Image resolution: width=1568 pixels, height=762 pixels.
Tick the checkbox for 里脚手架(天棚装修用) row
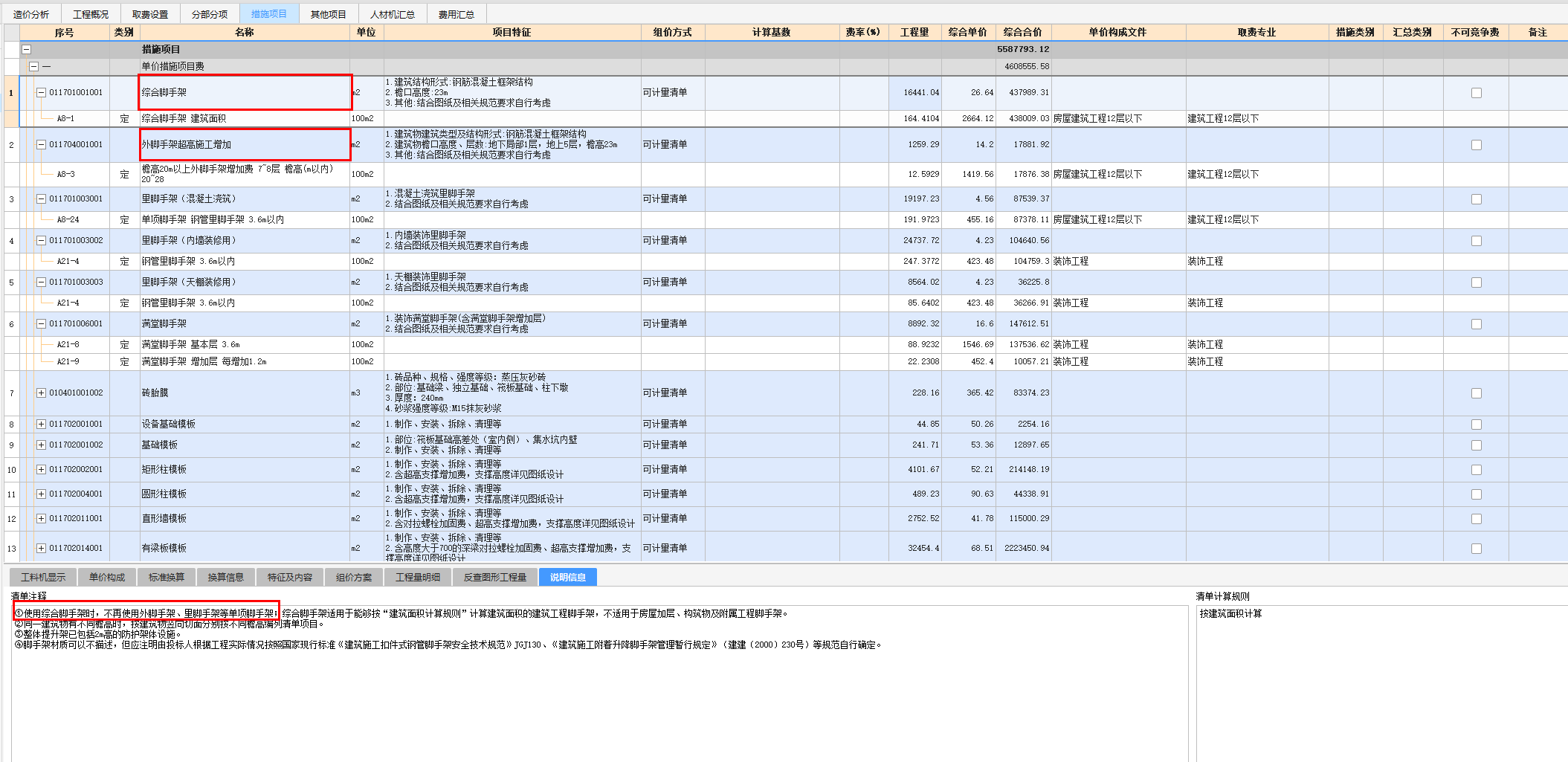click(1477, 282)
